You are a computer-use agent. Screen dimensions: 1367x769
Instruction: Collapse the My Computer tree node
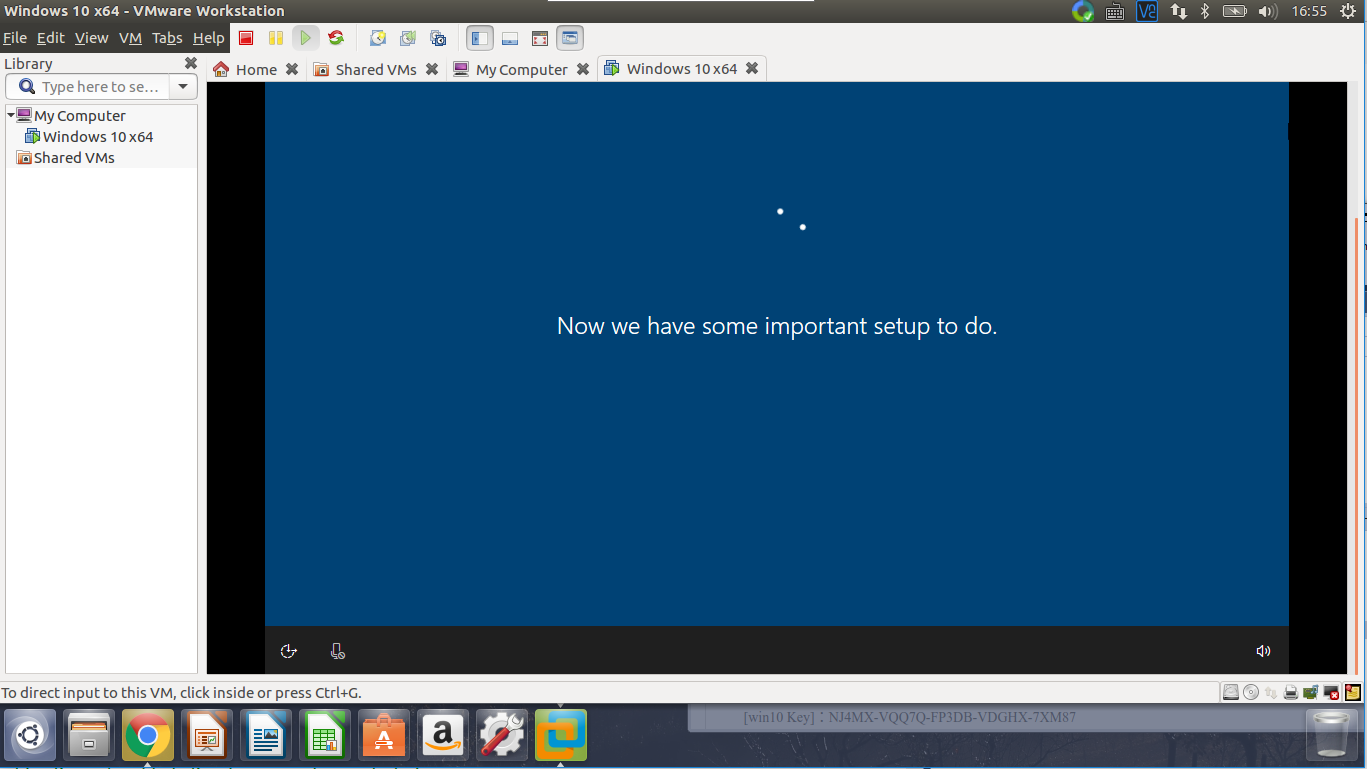point(11,115)
